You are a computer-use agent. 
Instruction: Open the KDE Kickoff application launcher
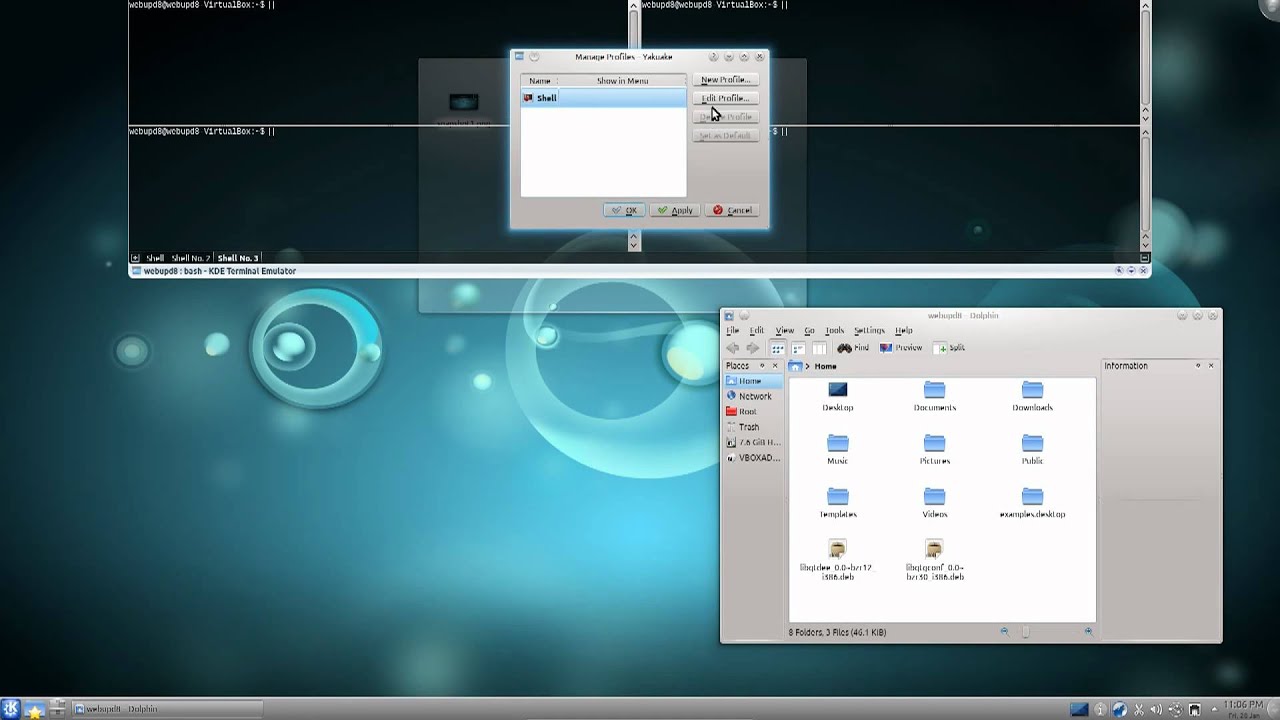click(11, 709)
